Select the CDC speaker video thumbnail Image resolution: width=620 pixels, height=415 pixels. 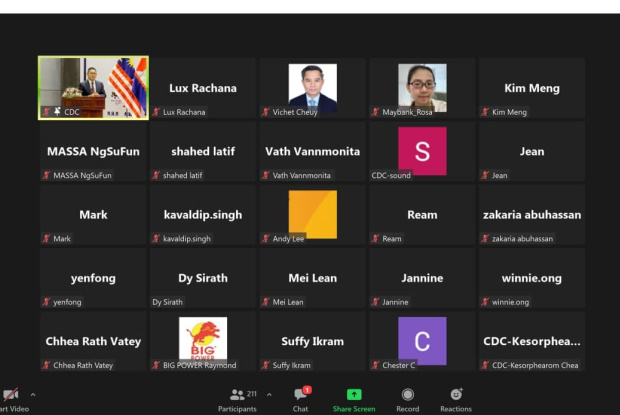93,88
